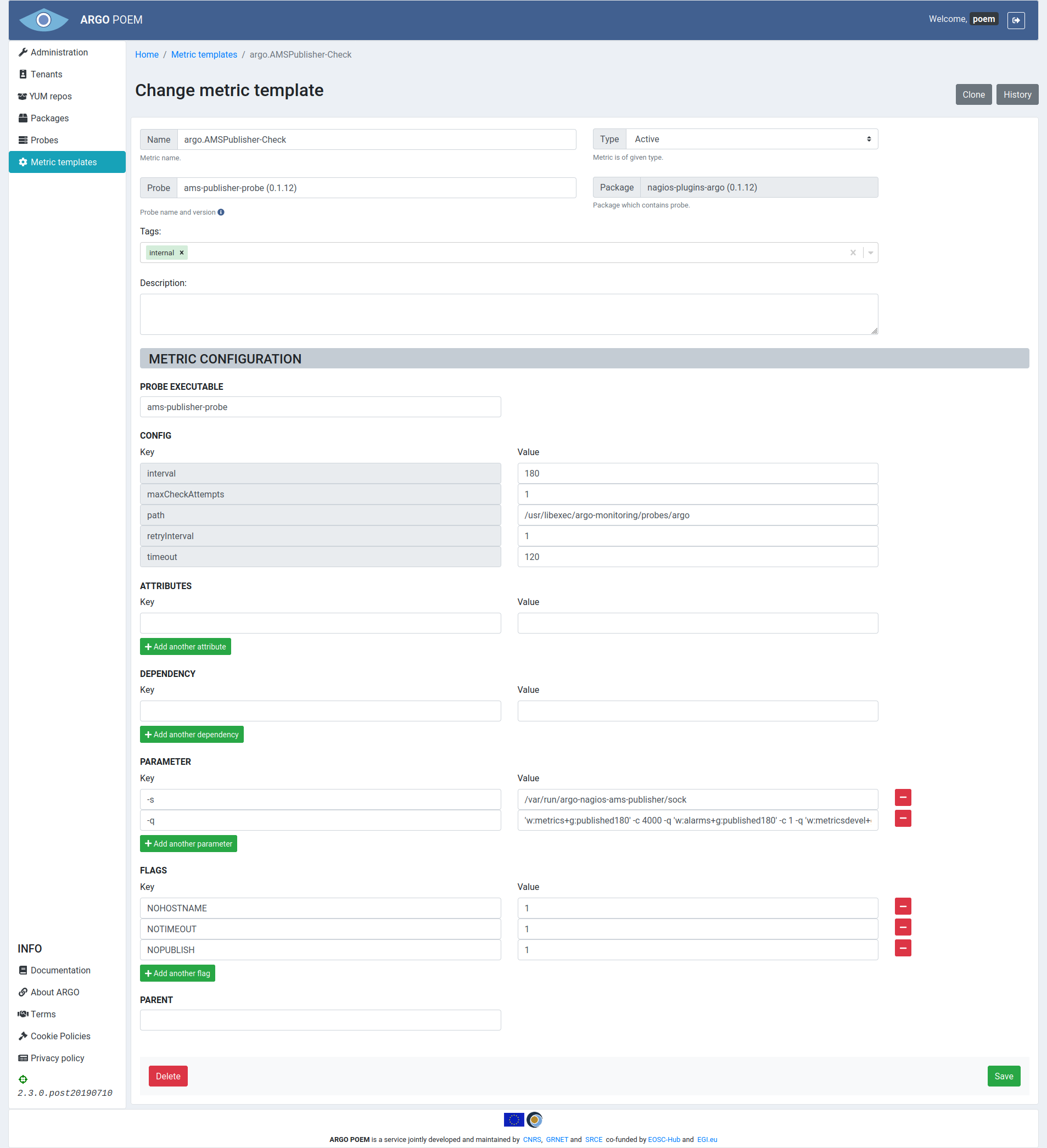Screen dimensions: 1047x1148
Task: Click into the Description text area
Action: coord(509,315)
